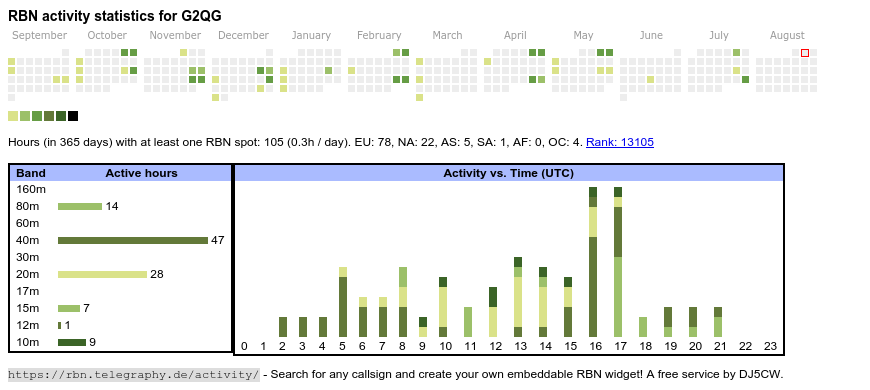Click the 80m bar showing 14 hours
Screen dimensions: 870x390
coord(80,206)
